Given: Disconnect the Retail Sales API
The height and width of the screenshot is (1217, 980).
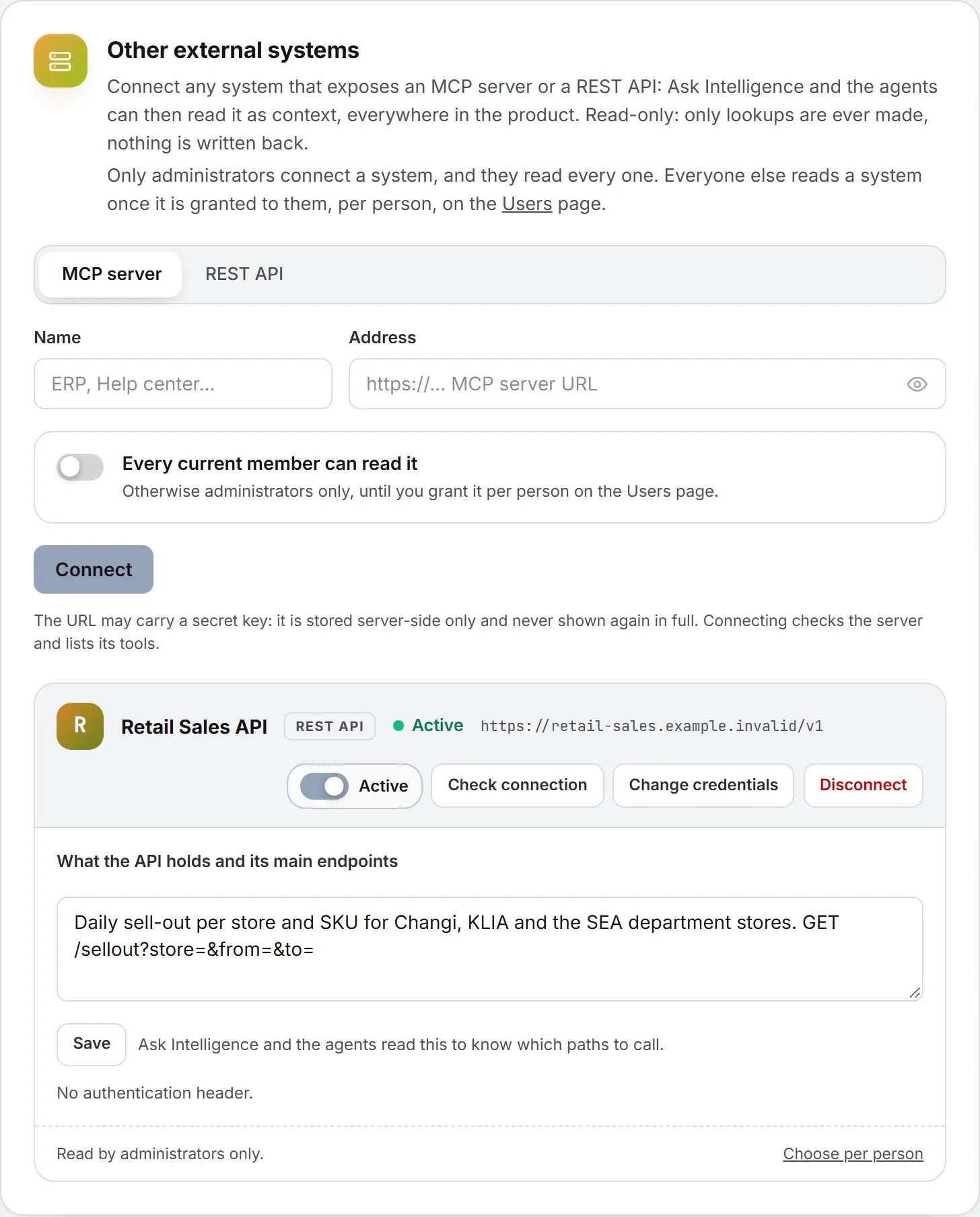Looking at the screenshot, I should [x=864, y=785].
